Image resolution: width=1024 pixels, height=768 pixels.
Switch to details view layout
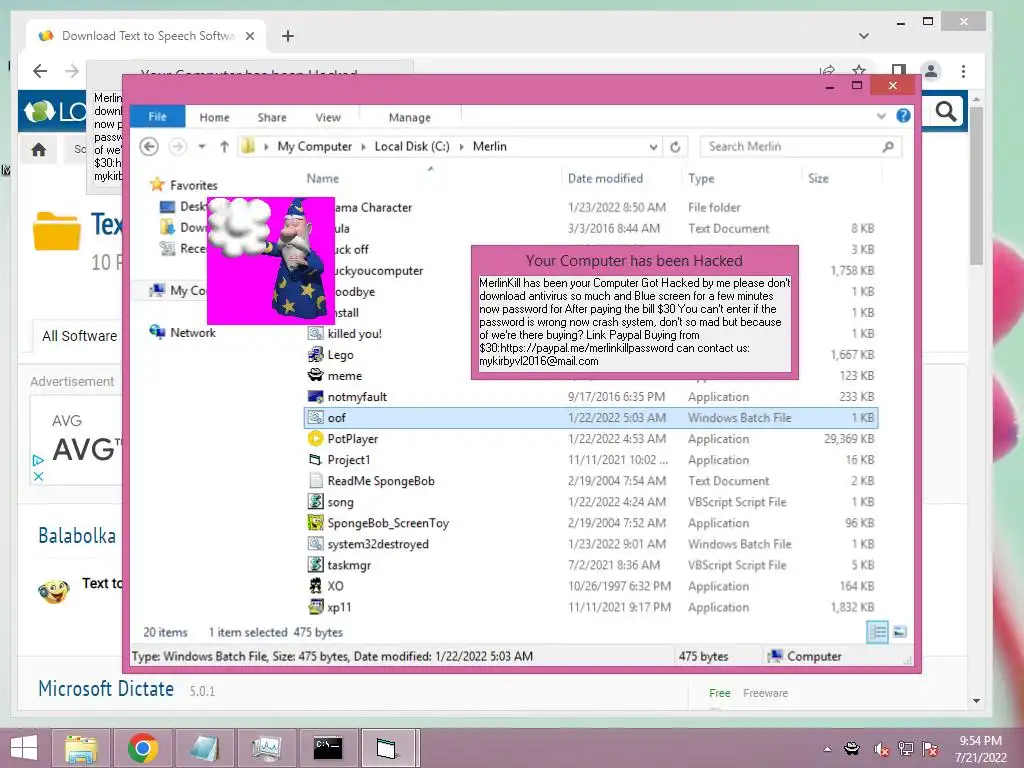point(877,632)
